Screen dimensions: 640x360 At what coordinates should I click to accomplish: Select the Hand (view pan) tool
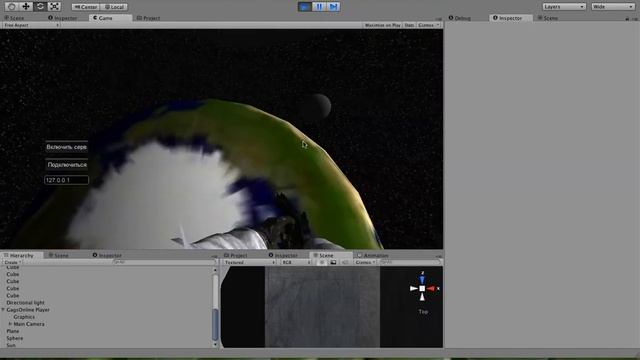click(11, 7)
